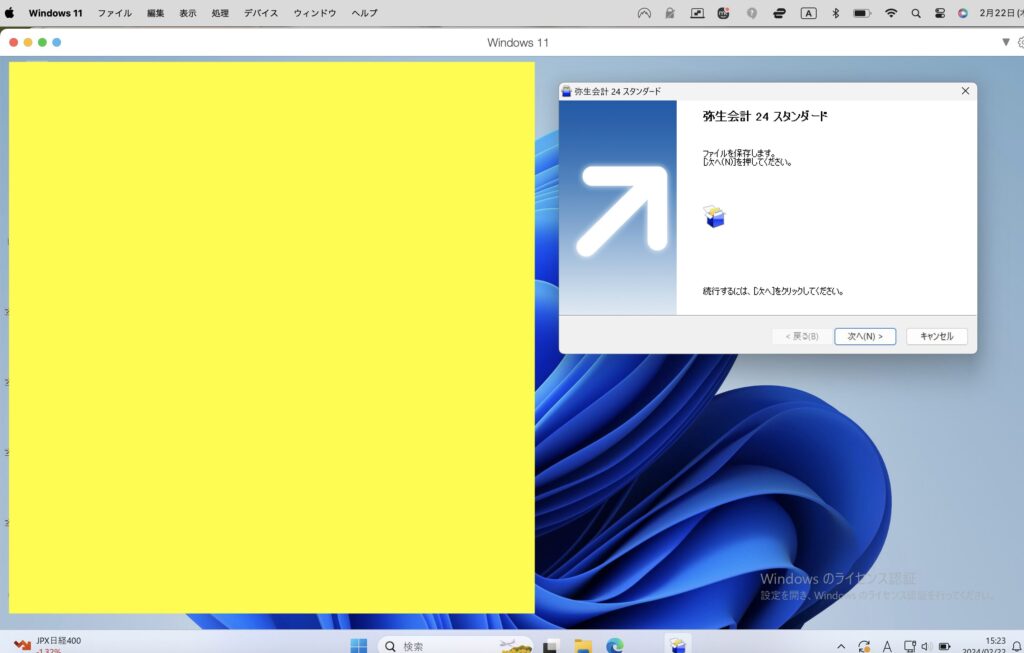
Task: Click the display mirroring icon in the macOS menu bar
Action: click(x=697, y=13)
